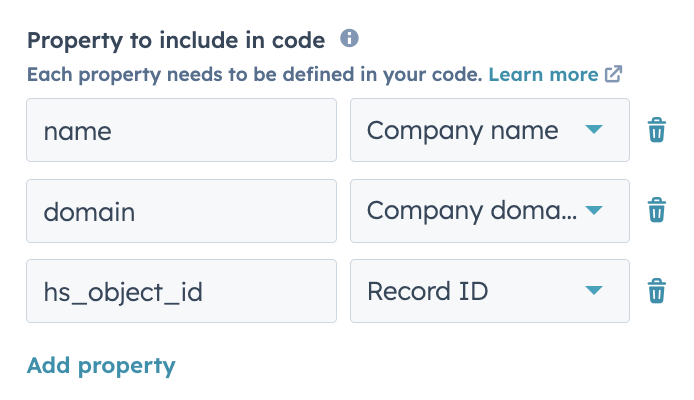Open the Record ID property dropdown

click(489, 291)
